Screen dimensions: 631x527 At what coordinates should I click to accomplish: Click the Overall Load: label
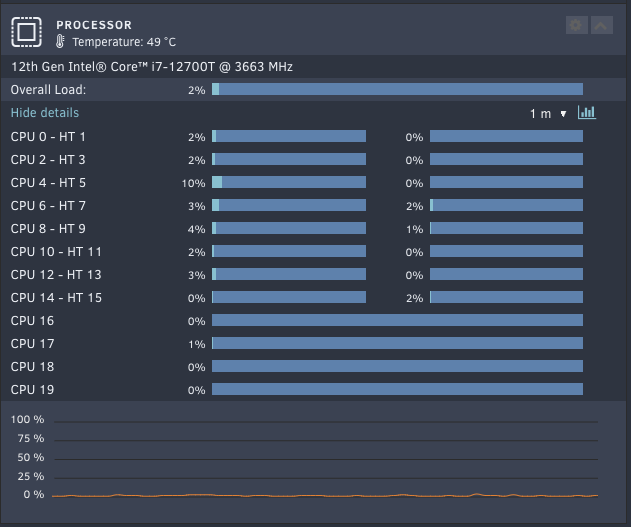pos(48,90)
